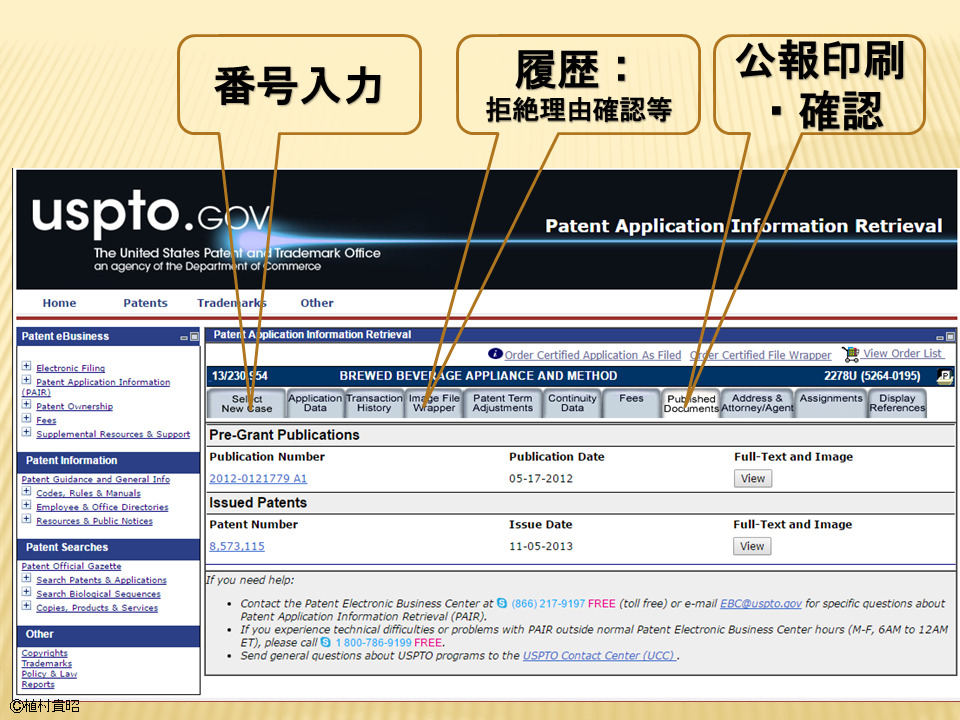The image size is (960, 720).
Task: Open Other in the top navigation
Action: coord(317,303)
